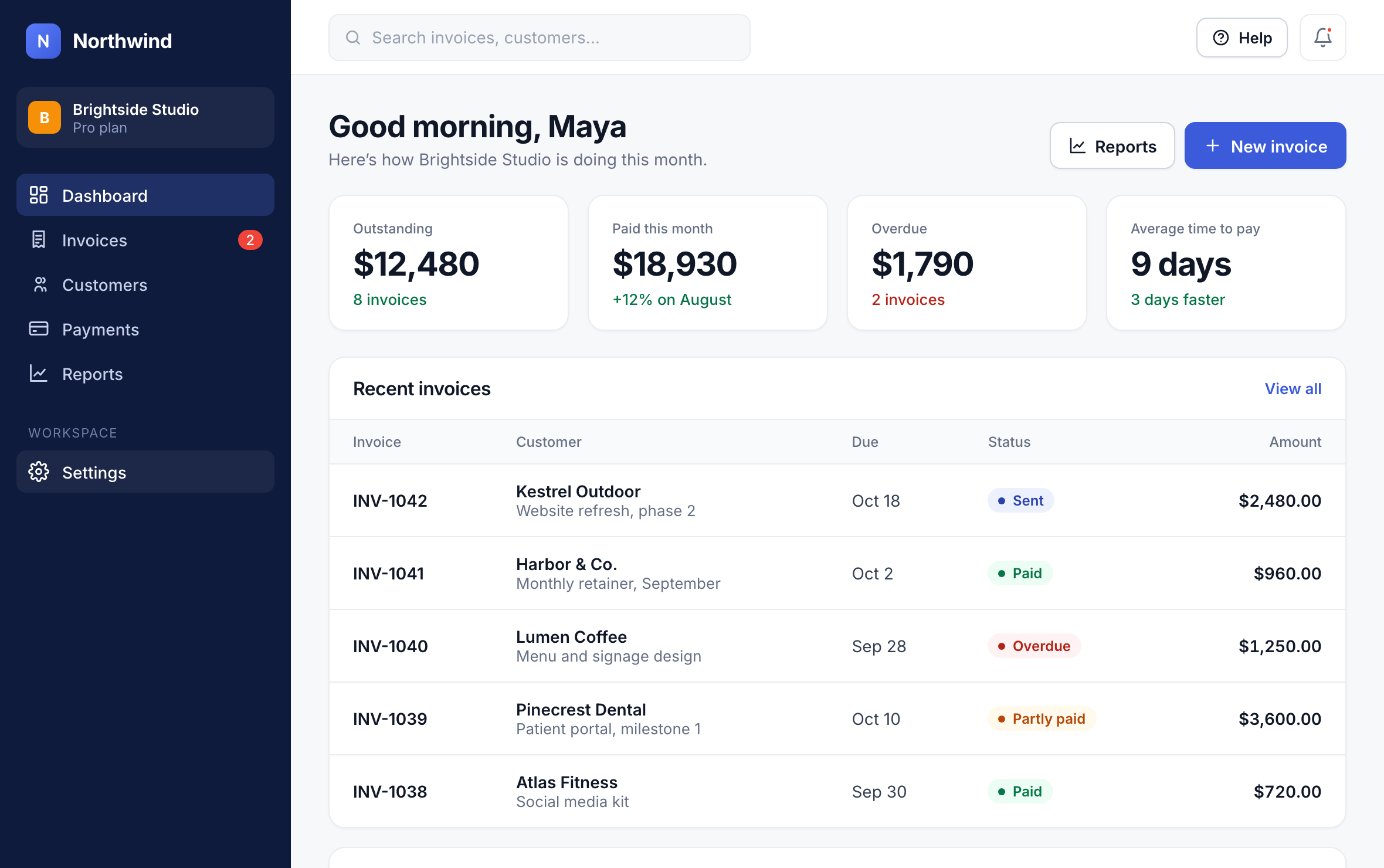Open the Customers section
Viewport: 1384px width, 868px height.
pyautogui.click(x=145, y=284)
